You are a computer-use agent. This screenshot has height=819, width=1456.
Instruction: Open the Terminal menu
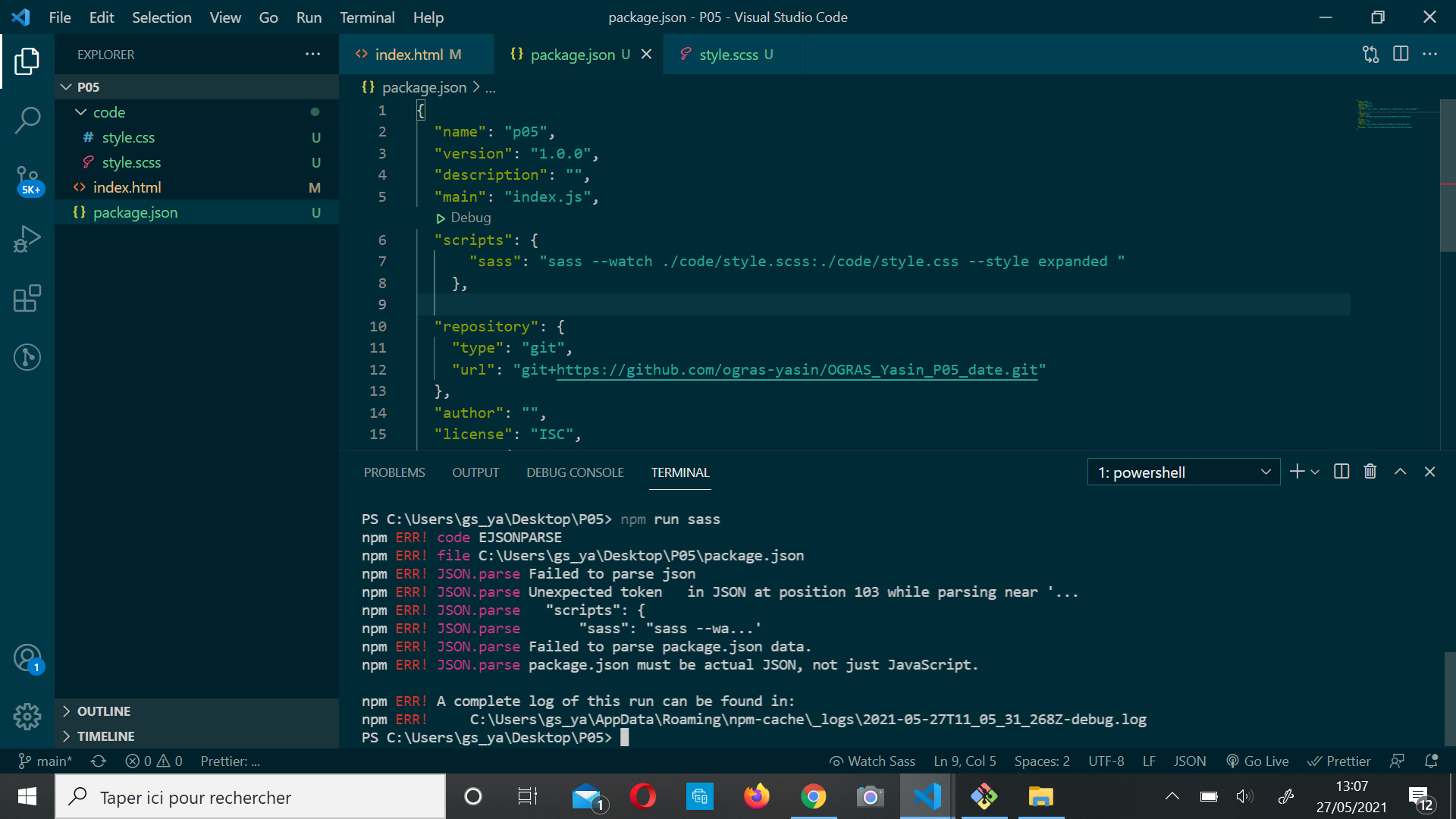tap(367, 17)
